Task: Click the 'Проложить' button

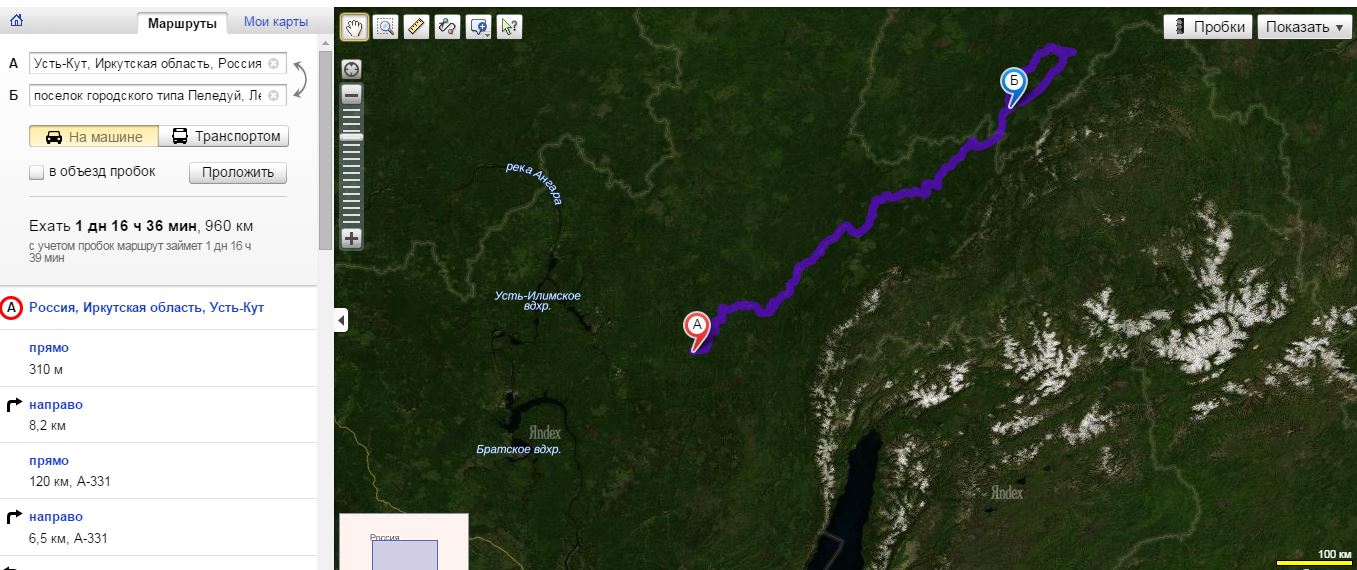Action: point(238,173)
